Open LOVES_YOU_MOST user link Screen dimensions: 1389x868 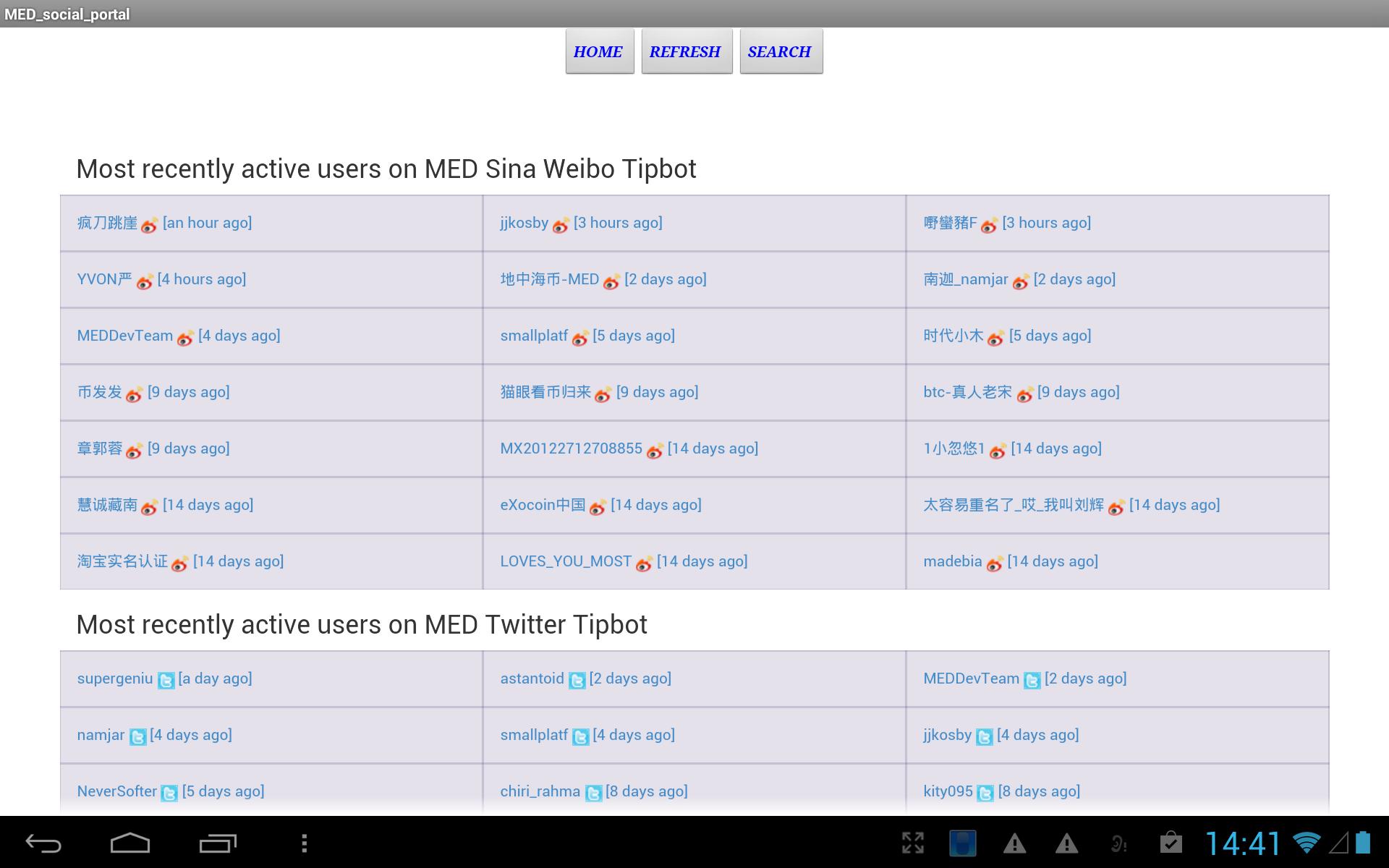[x=566, y=561]
